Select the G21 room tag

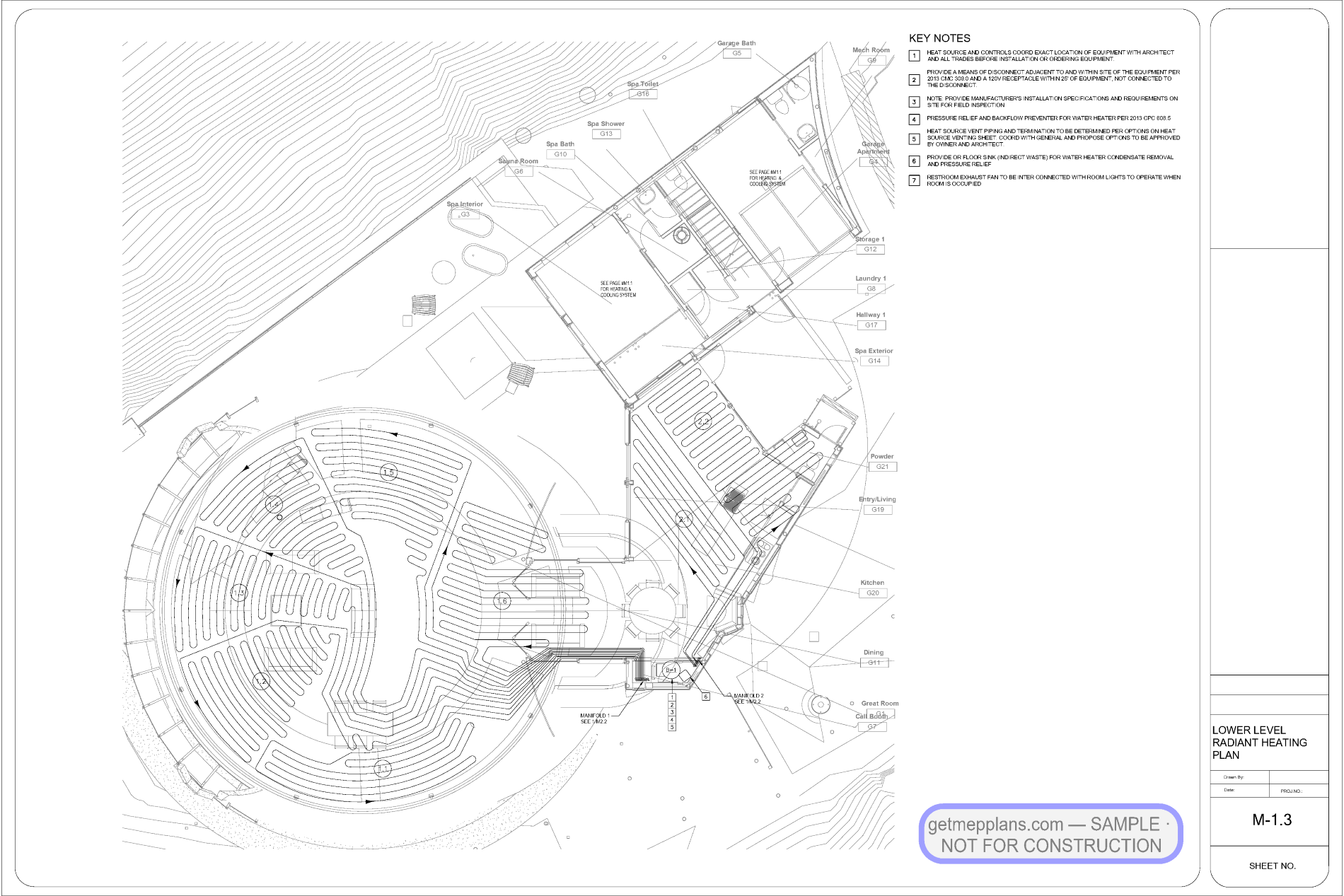click(x=882, y=467)
